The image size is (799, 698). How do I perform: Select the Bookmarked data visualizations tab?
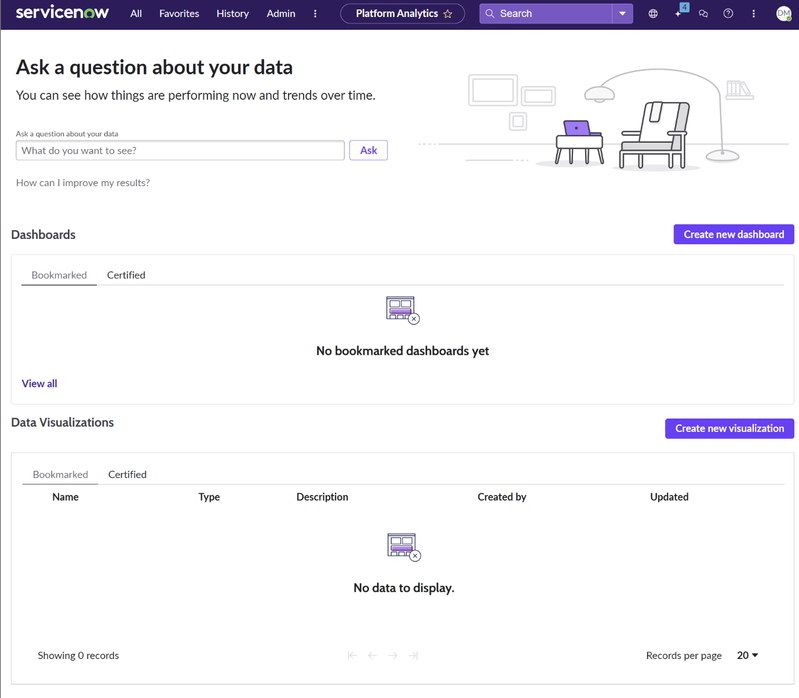point(60,474)
